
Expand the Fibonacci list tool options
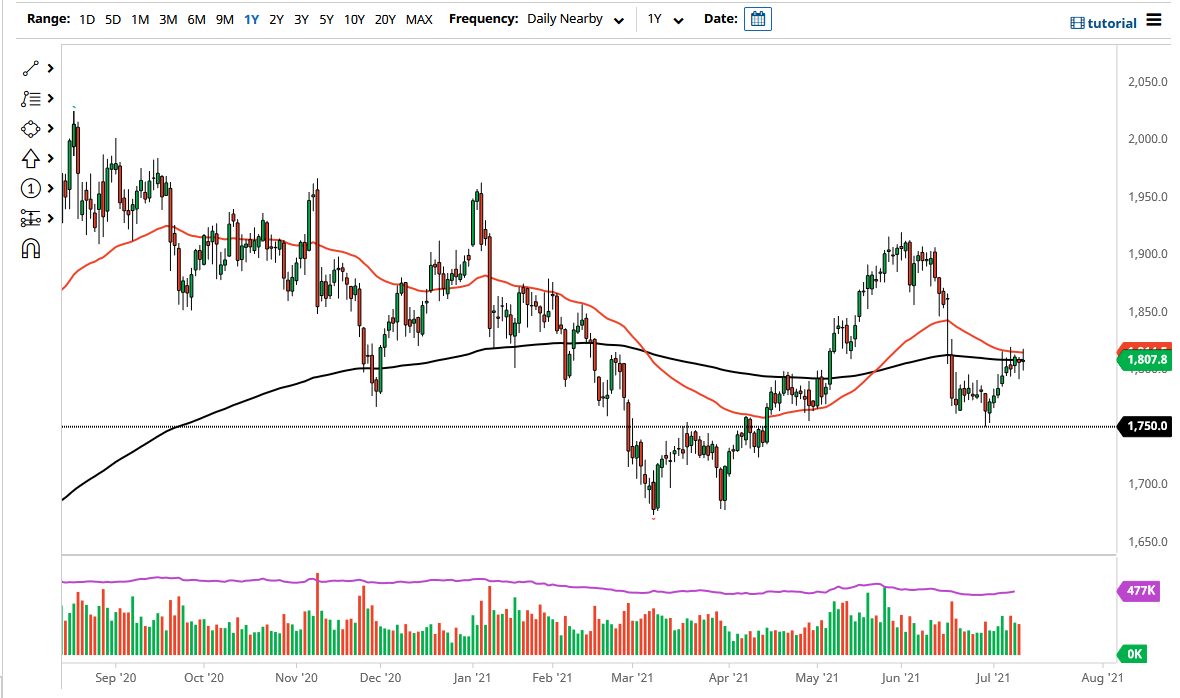[x=50, y=99]
